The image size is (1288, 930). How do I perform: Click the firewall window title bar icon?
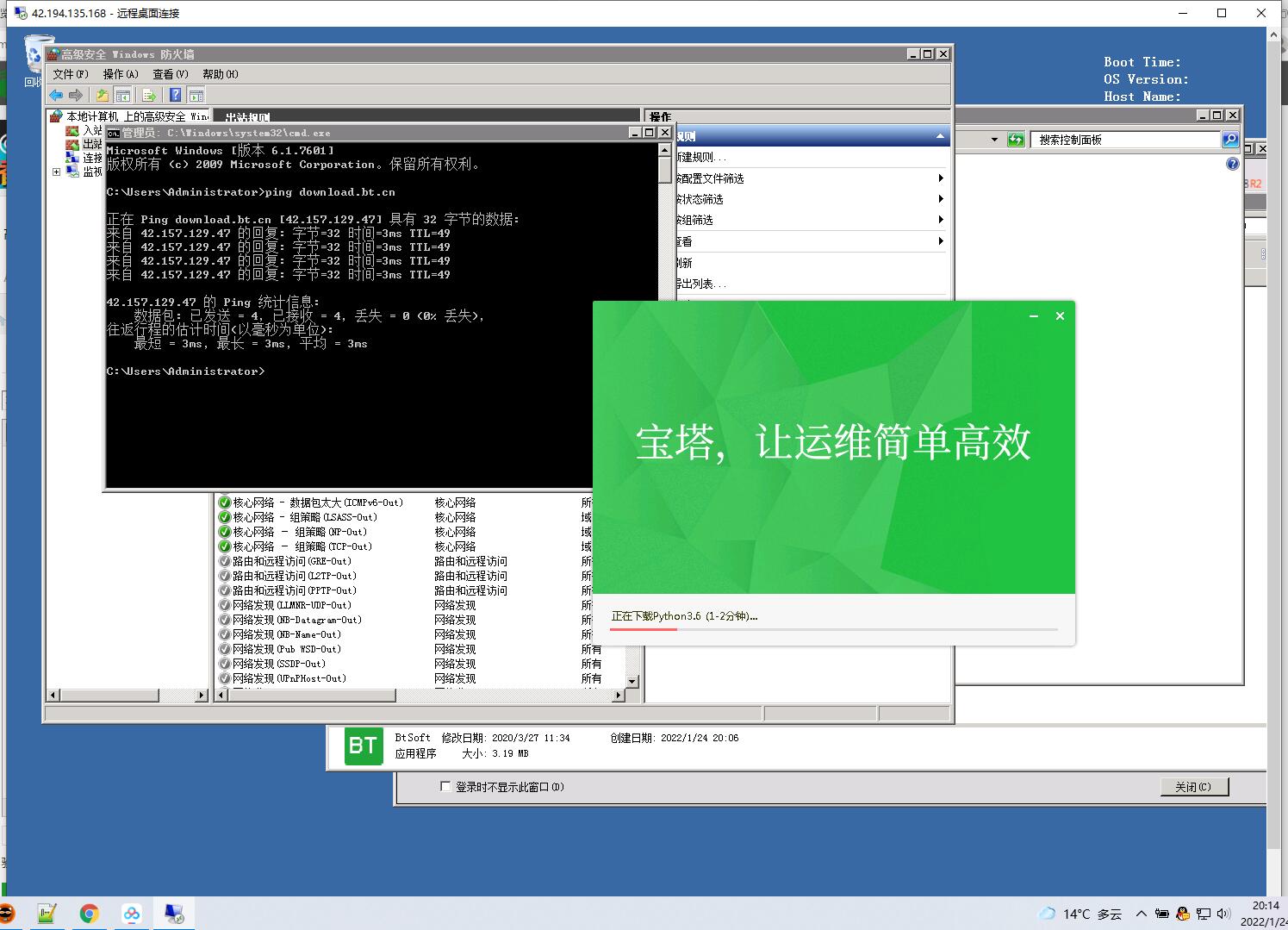point(53,53)
